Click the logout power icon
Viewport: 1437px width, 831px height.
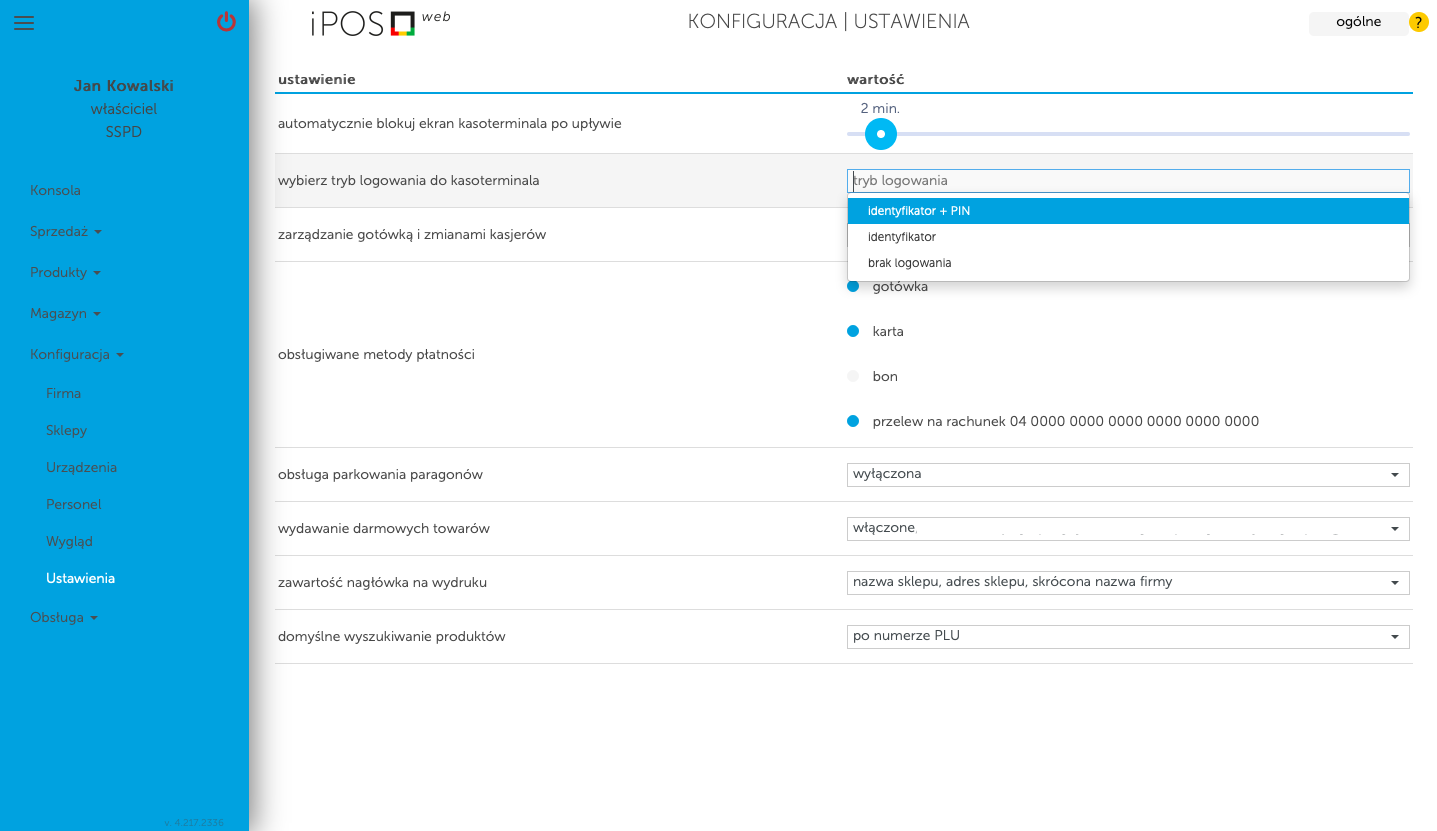pyautogui.click(x=226, y=22)
